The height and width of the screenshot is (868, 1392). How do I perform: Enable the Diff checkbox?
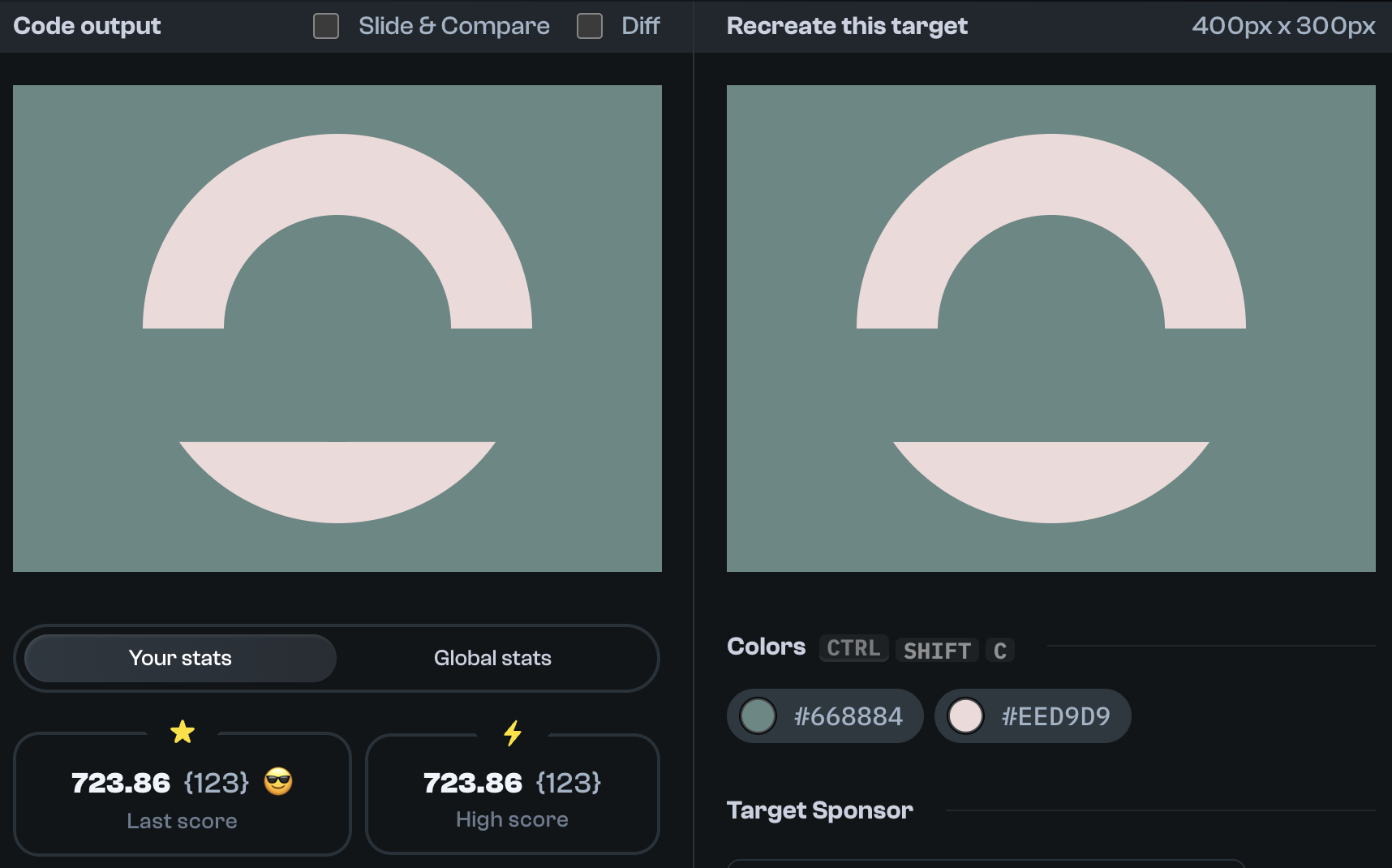590,26
